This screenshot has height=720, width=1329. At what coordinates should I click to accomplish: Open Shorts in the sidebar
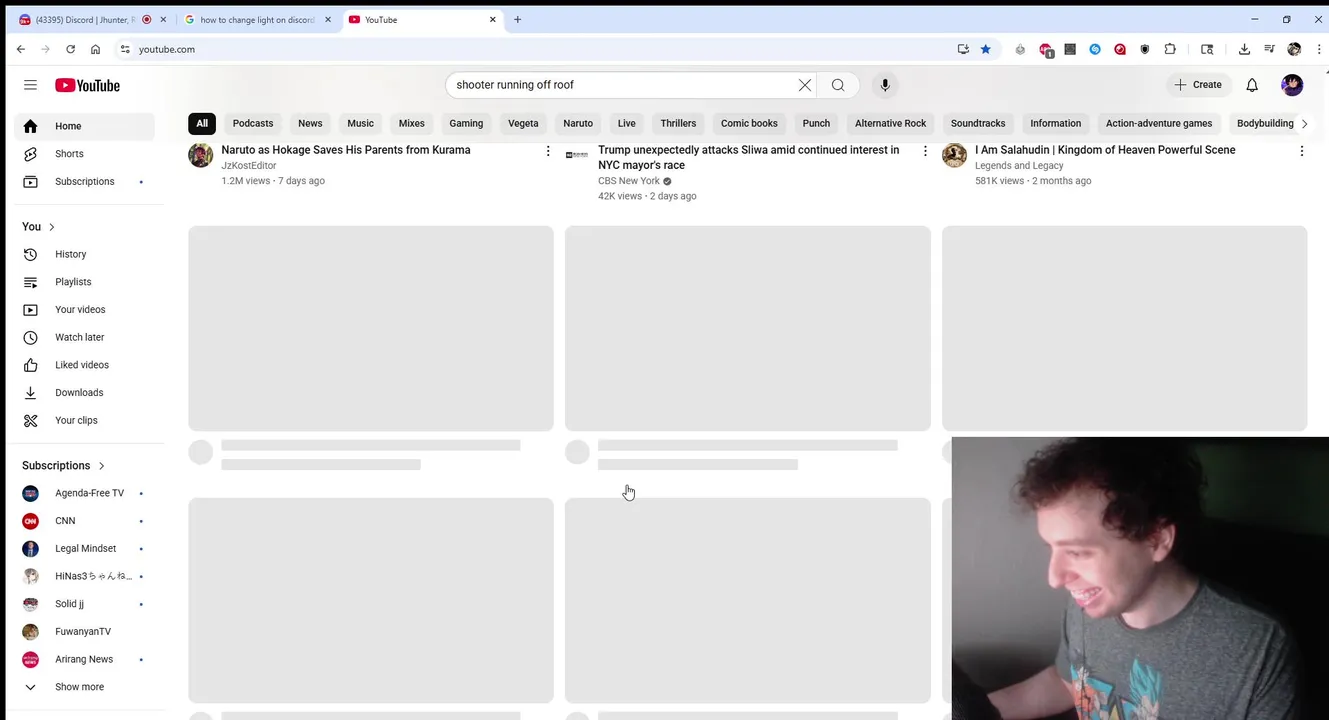point(85,154)
